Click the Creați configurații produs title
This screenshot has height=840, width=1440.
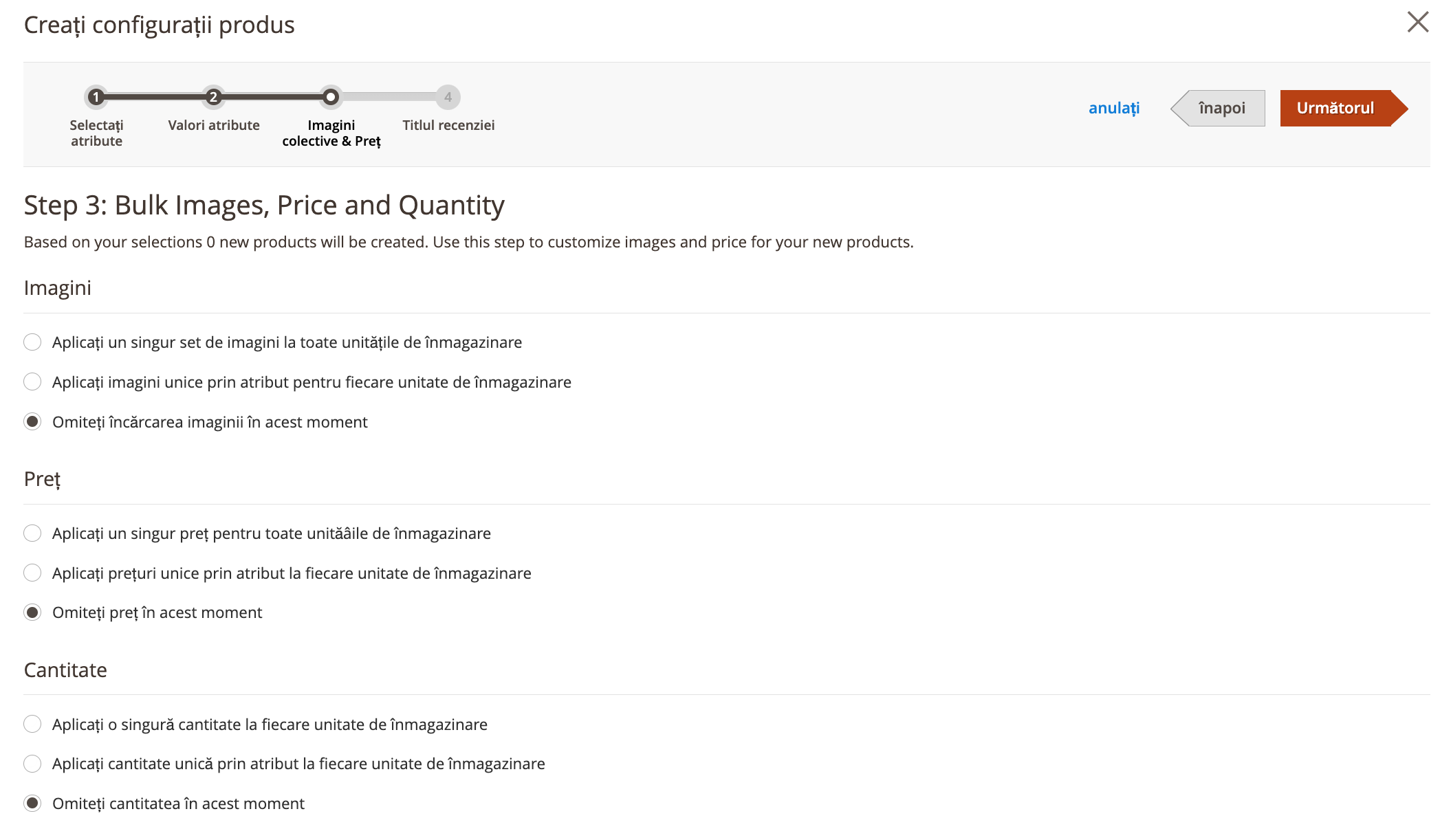click(x=160, y=25)
